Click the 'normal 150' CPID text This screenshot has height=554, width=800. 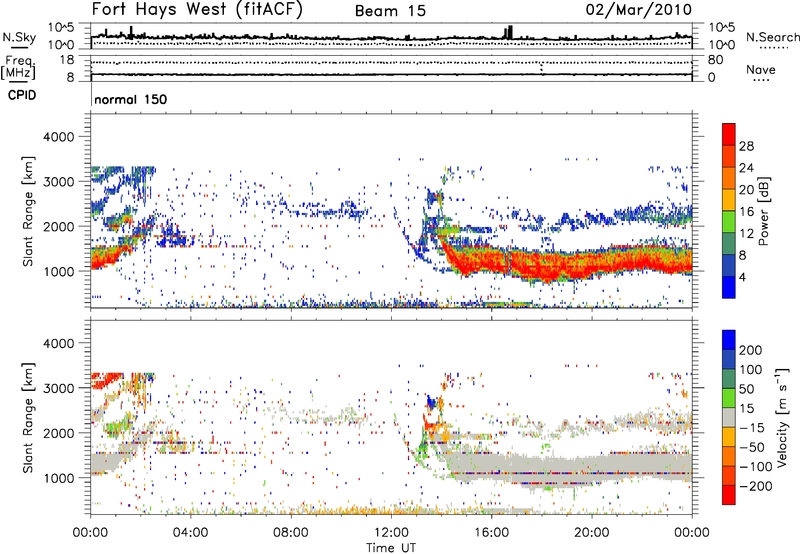[131, 99]
